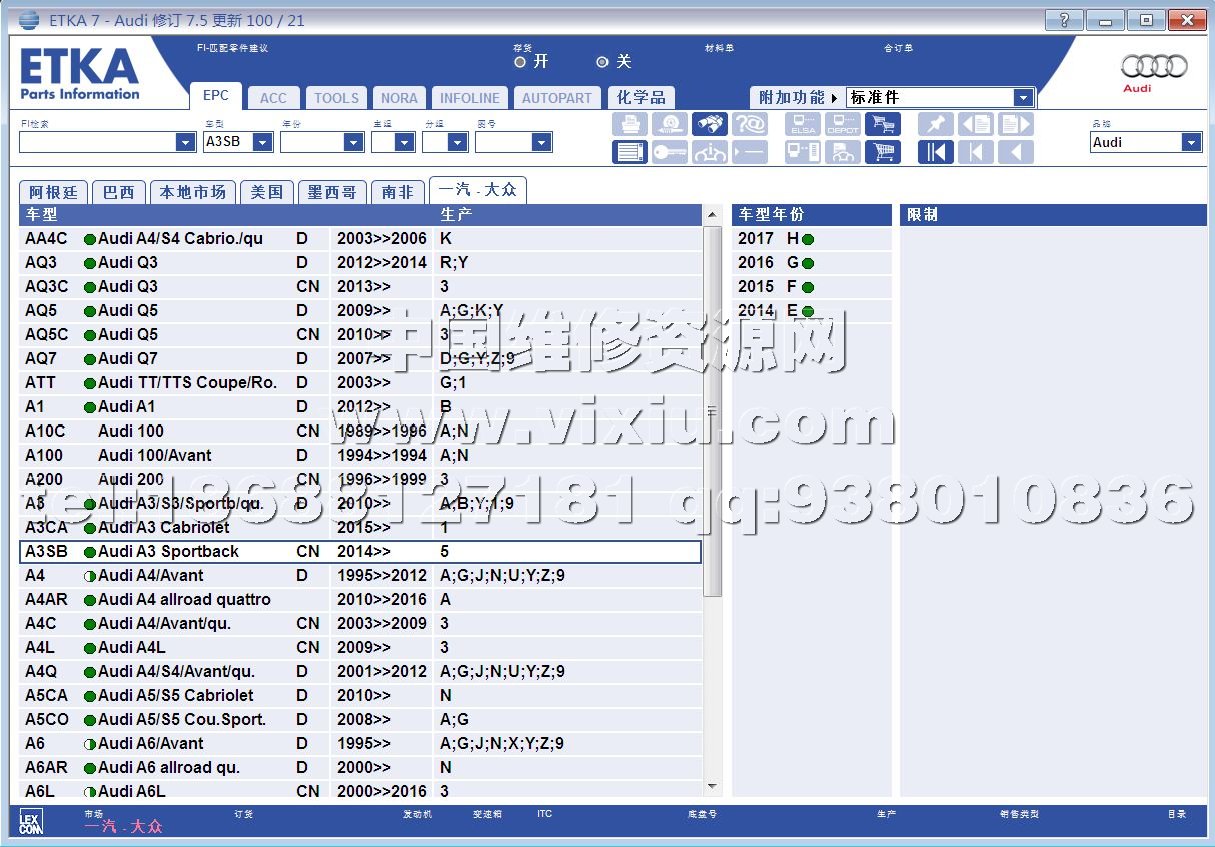
Task: Open the 标准件 dropdown list
Action: coord(1023,98)
